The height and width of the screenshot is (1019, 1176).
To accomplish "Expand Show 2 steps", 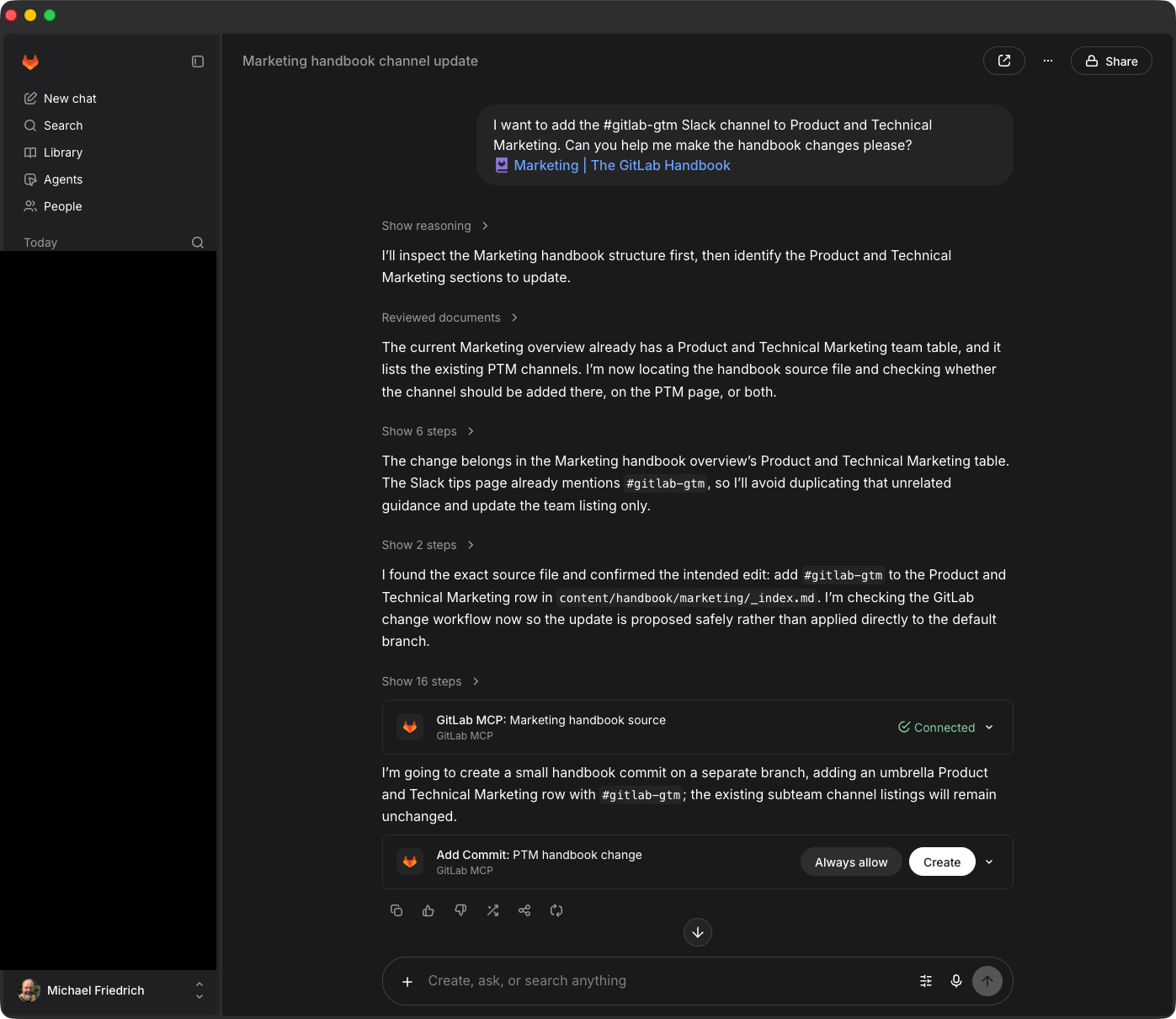I will pyautogui.click(x=428, y=545).
